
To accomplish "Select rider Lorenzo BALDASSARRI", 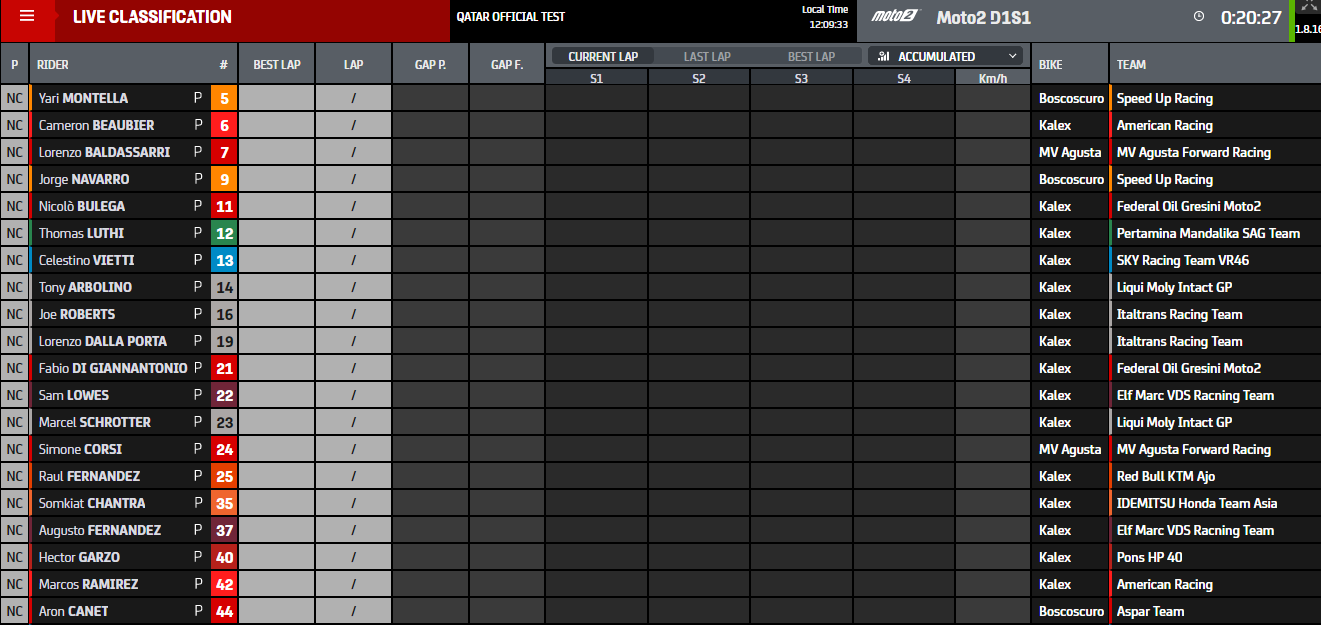I will (x=104, y=152).
